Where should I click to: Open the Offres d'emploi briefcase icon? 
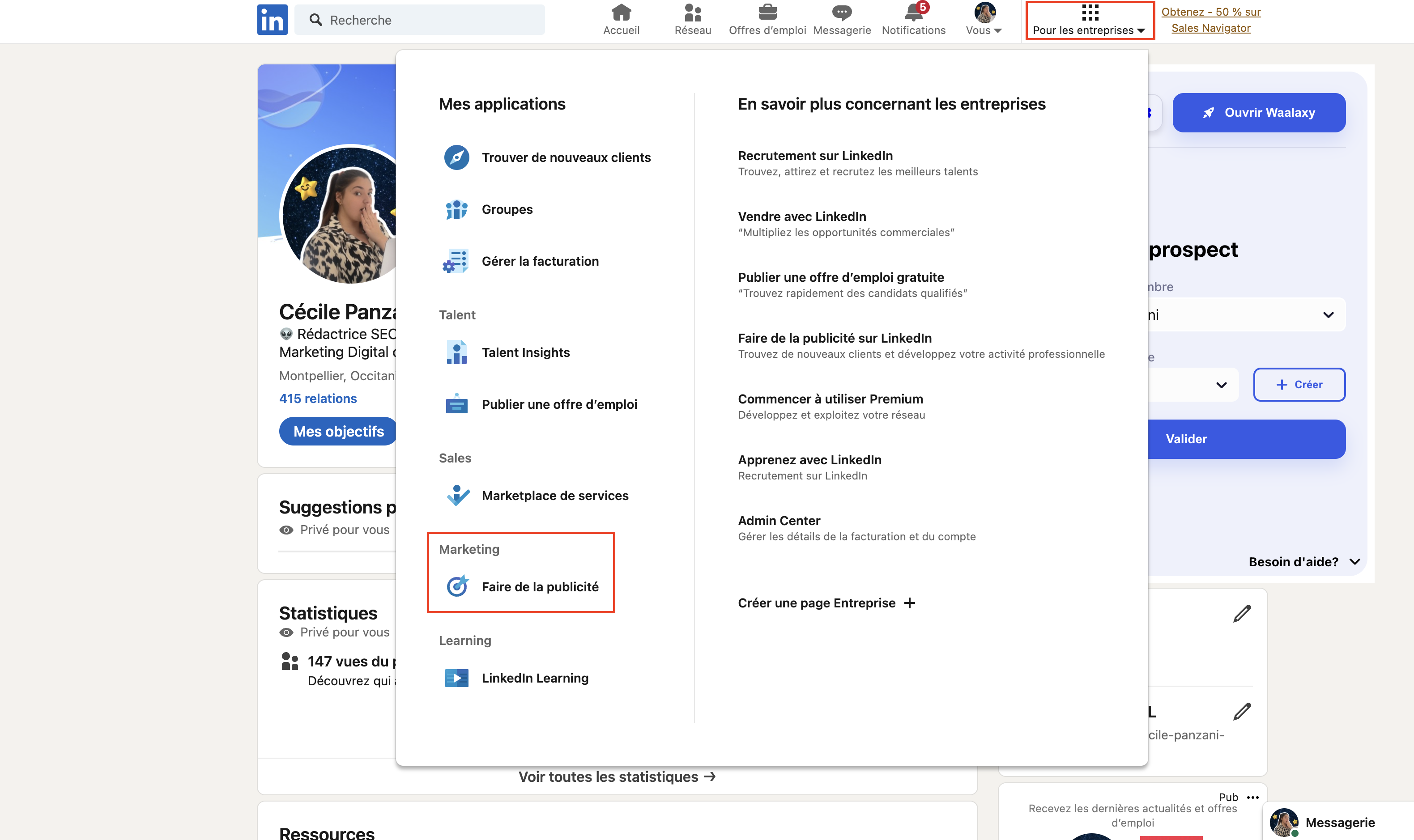pos(767,12)
